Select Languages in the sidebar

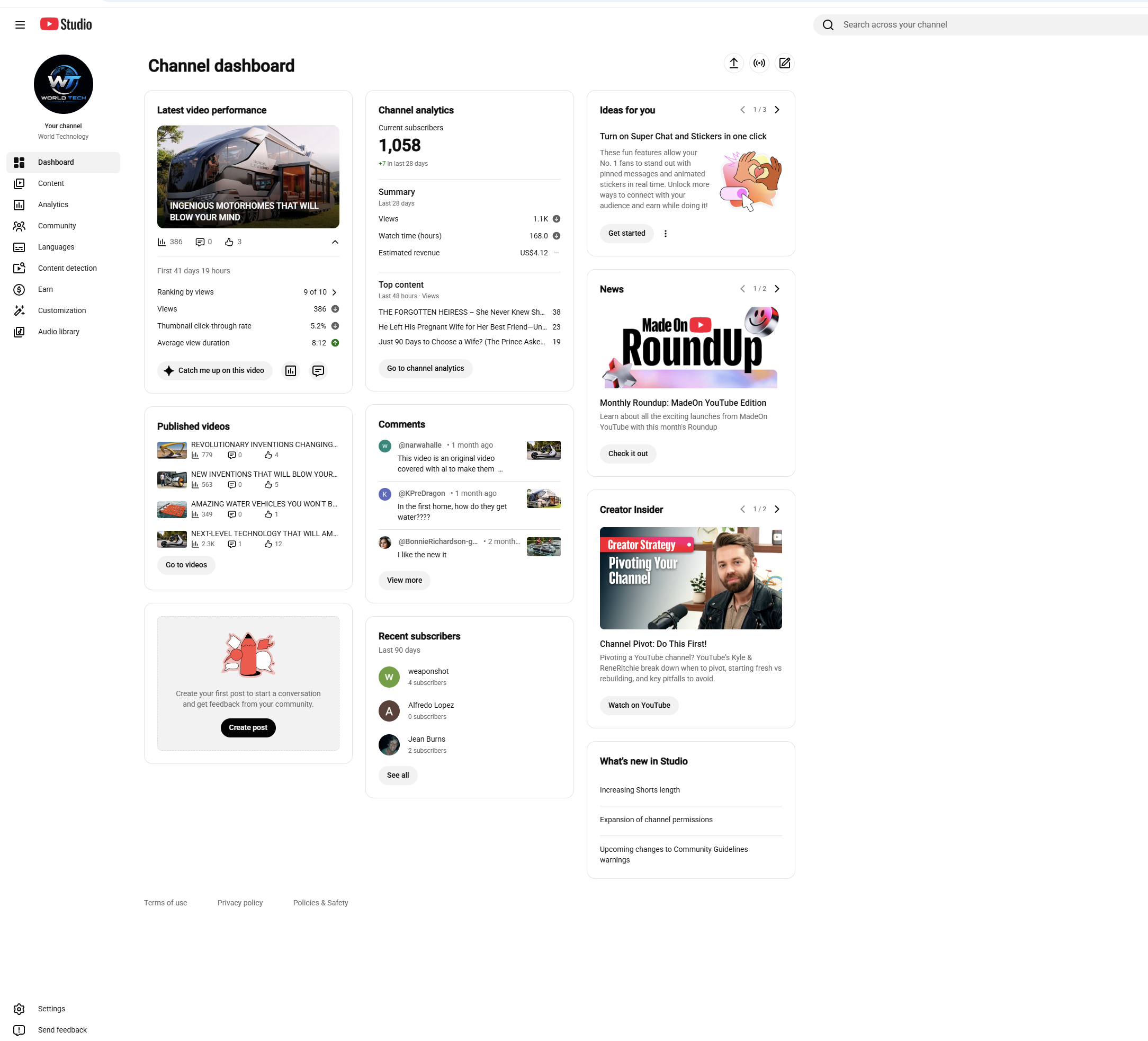point(63,247)
